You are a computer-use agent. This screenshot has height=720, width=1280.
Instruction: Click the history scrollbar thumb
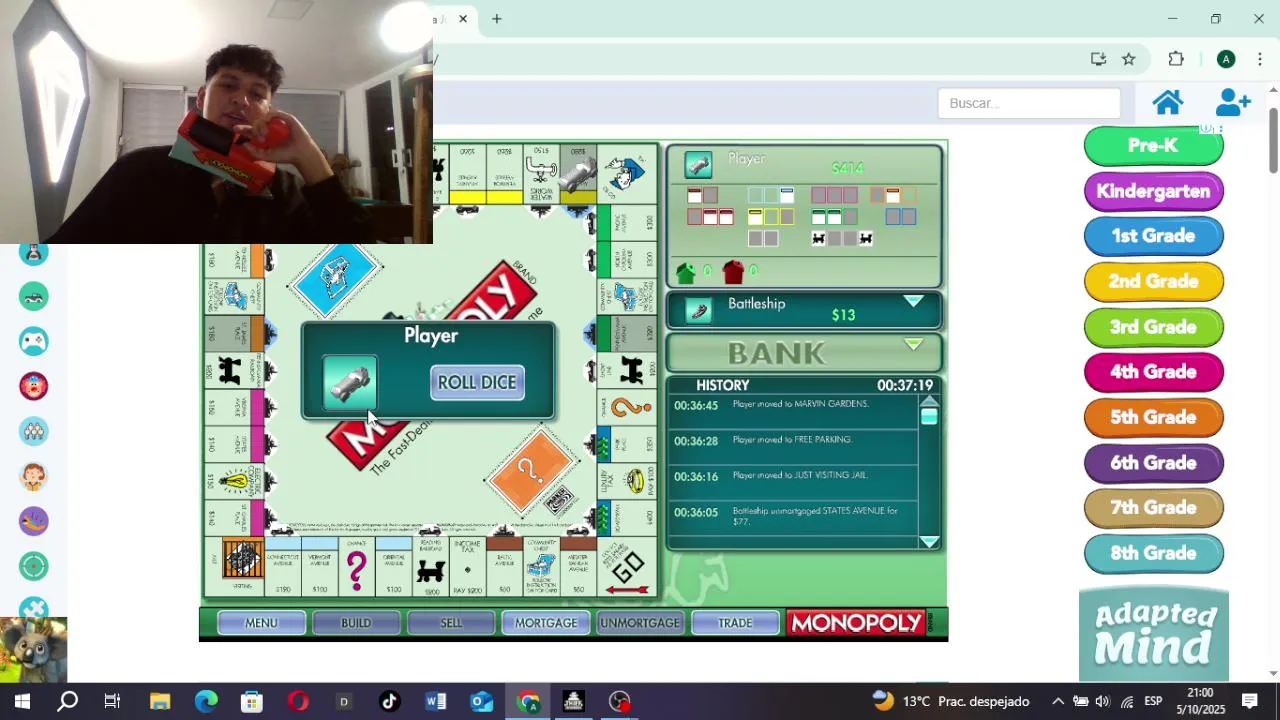929,415
